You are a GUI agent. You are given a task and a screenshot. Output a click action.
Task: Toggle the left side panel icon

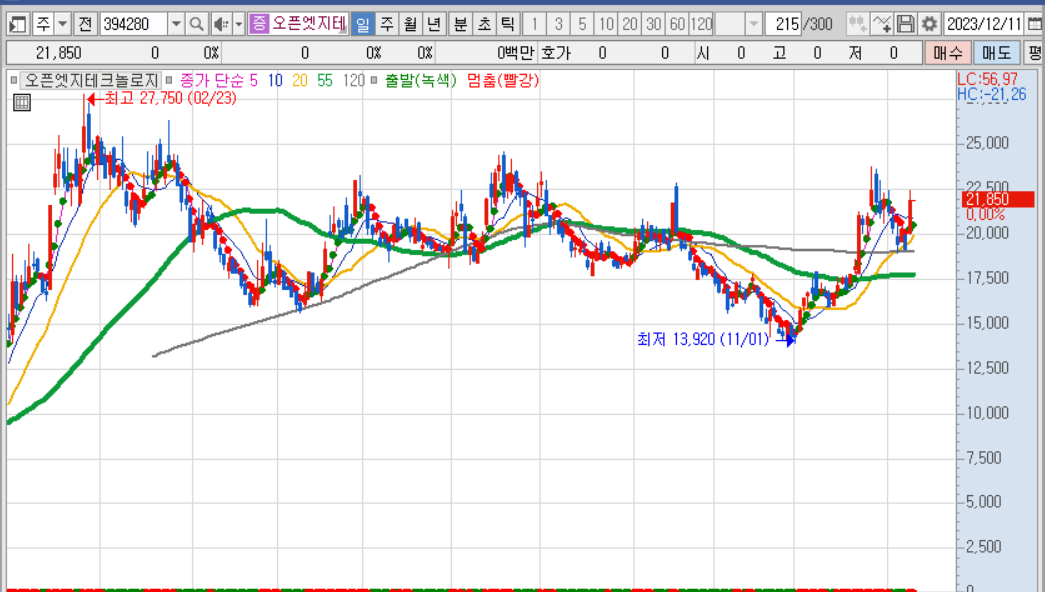(x=17, y=25)
